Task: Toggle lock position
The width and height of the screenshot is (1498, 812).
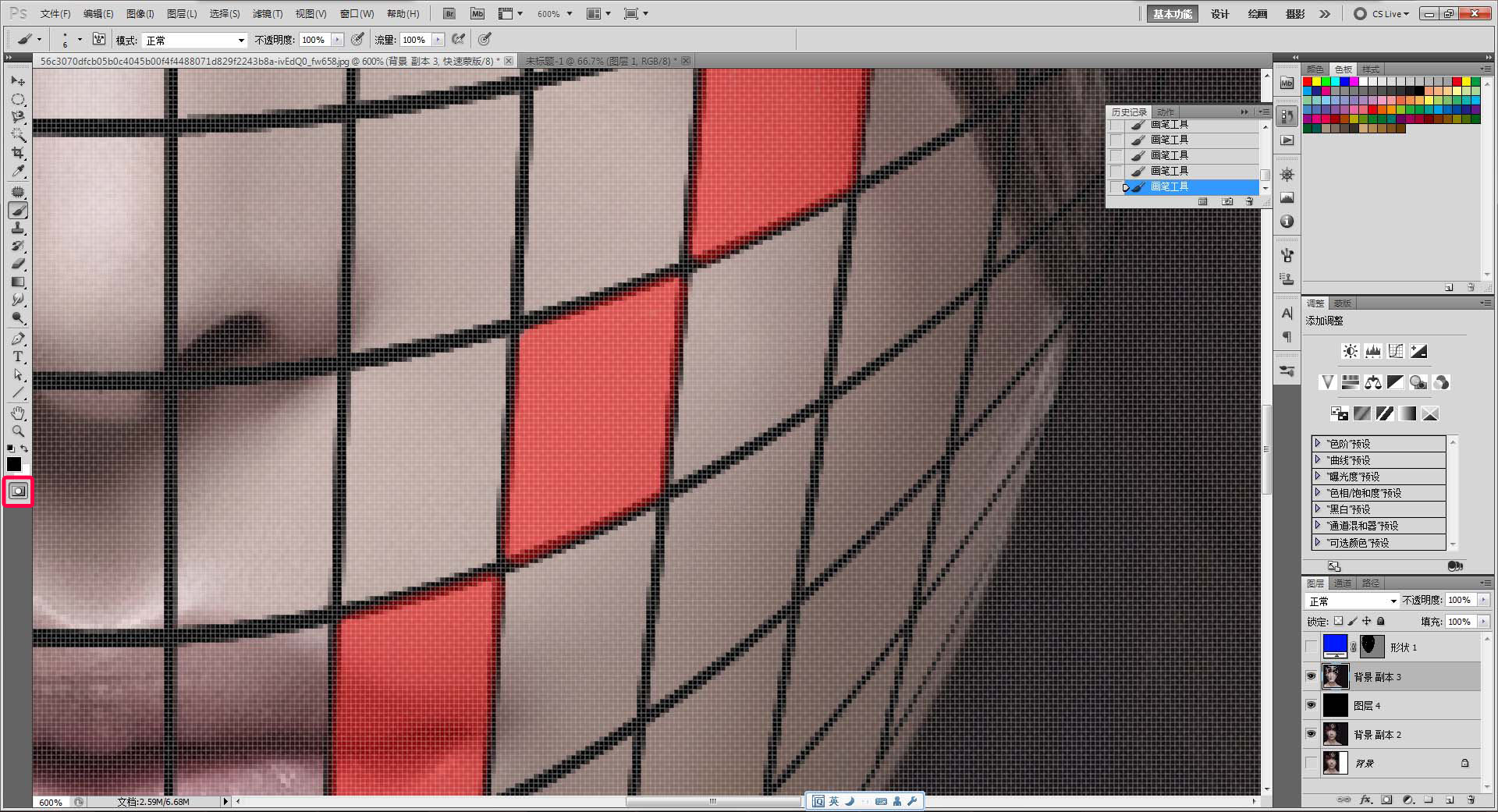Action: coord(1366,621)
